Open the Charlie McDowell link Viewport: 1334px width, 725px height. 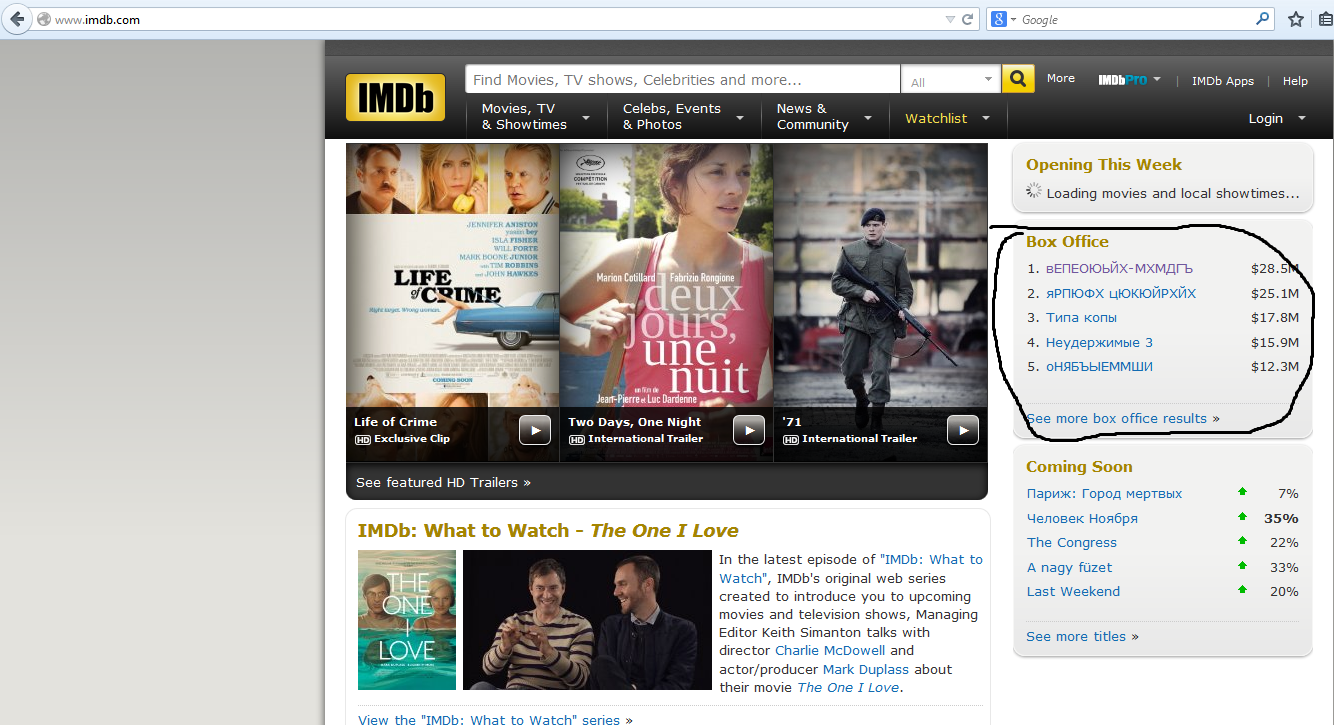830,651
